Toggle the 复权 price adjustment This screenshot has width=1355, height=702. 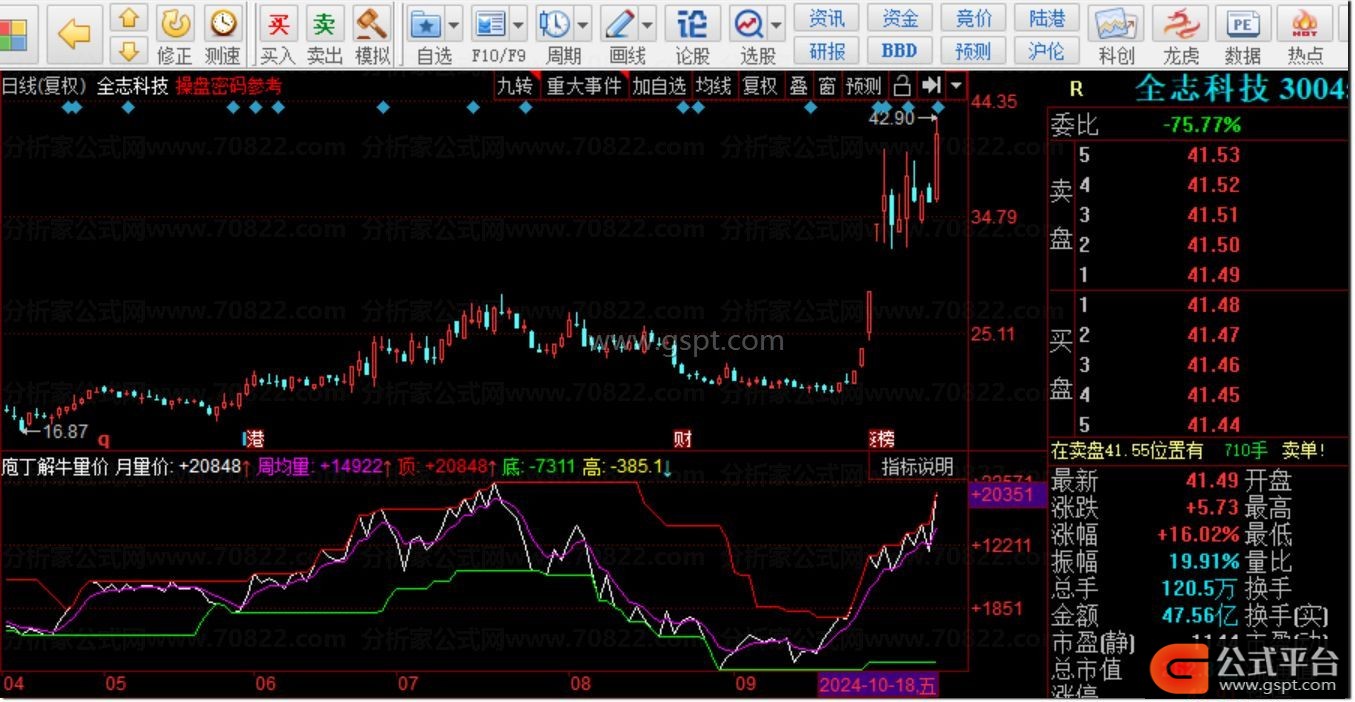[760, 86]
